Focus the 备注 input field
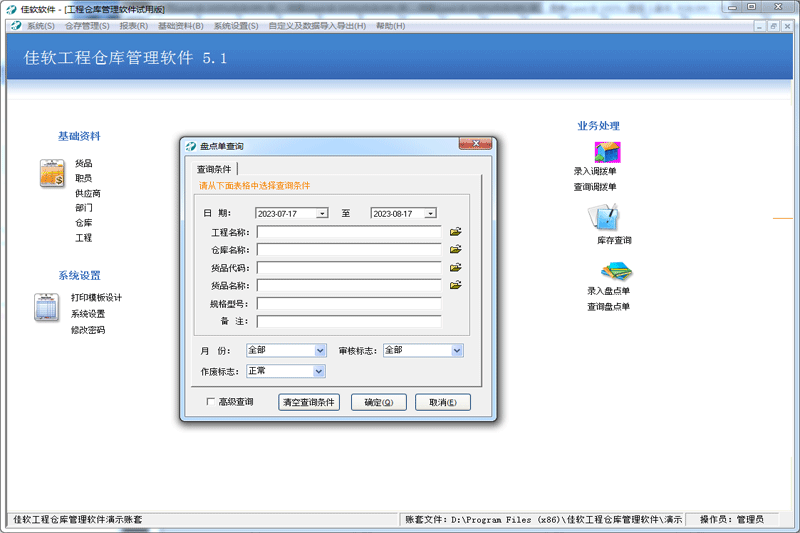The height and width of the screenshot is (533, 800). point(349,321)
